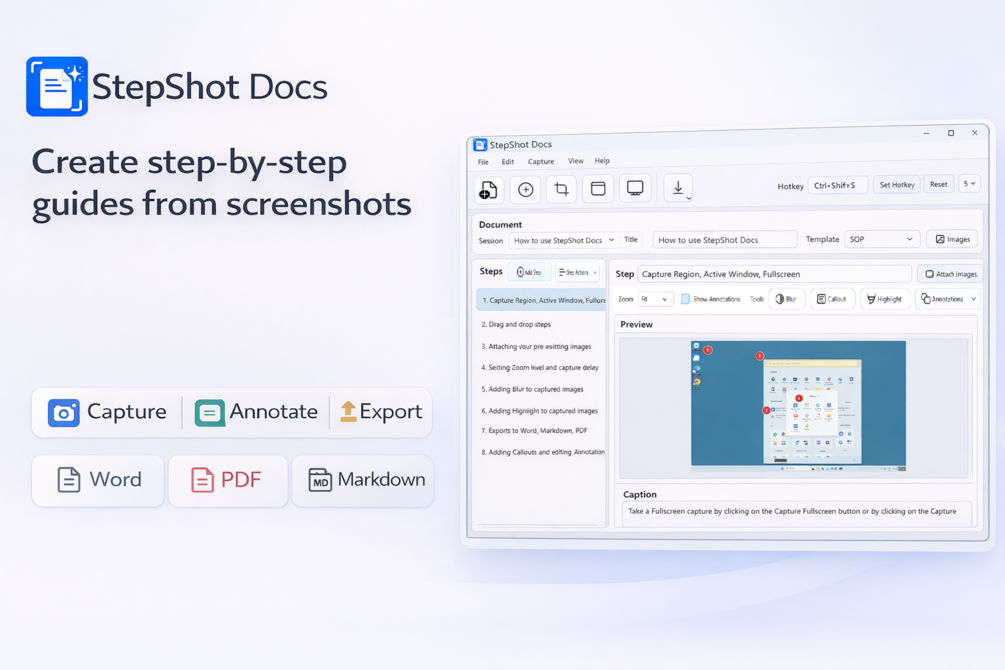The height and width of the screenshot is (670, 1005).
Task: Select the crop region capture tool
Action: tap(561, 189)
